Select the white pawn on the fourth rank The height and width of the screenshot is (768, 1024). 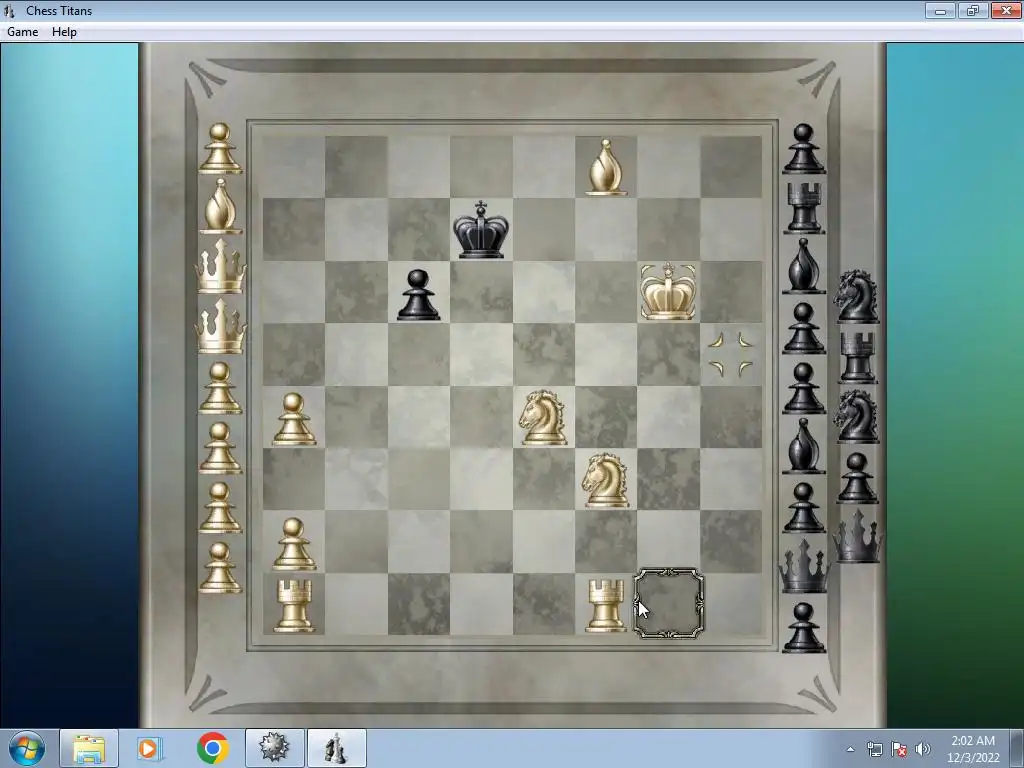coord(294,419)
